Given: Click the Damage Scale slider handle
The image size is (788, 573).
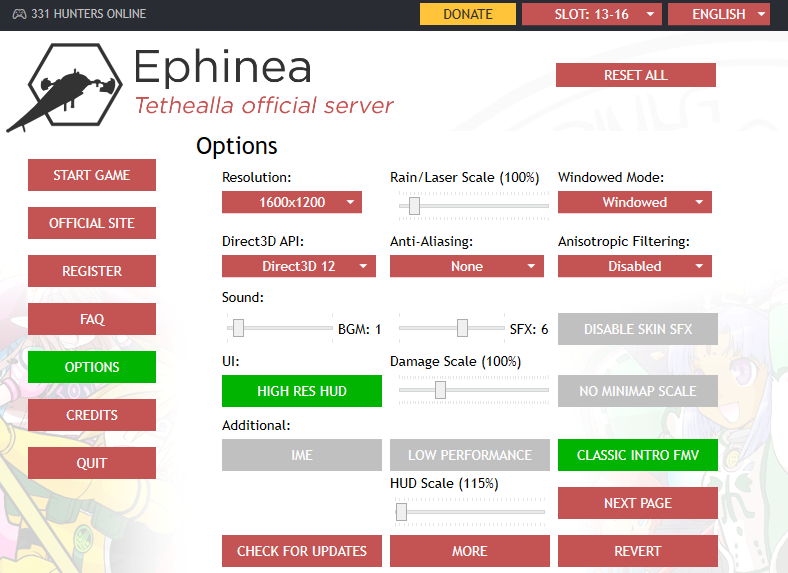Looking at the screenshot, I should (440, 390).
